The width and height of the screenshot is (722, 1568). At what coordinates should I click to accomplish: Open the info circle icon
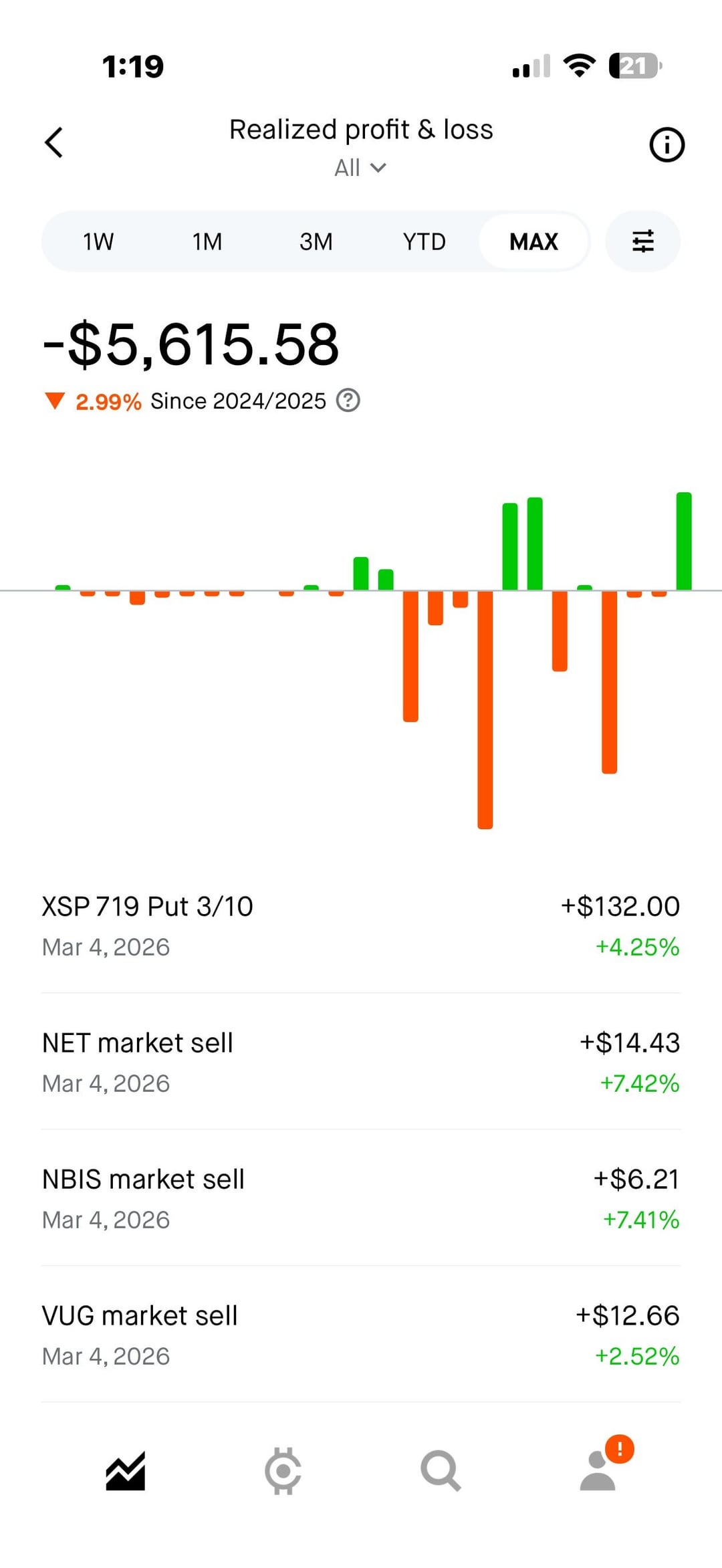667,144
